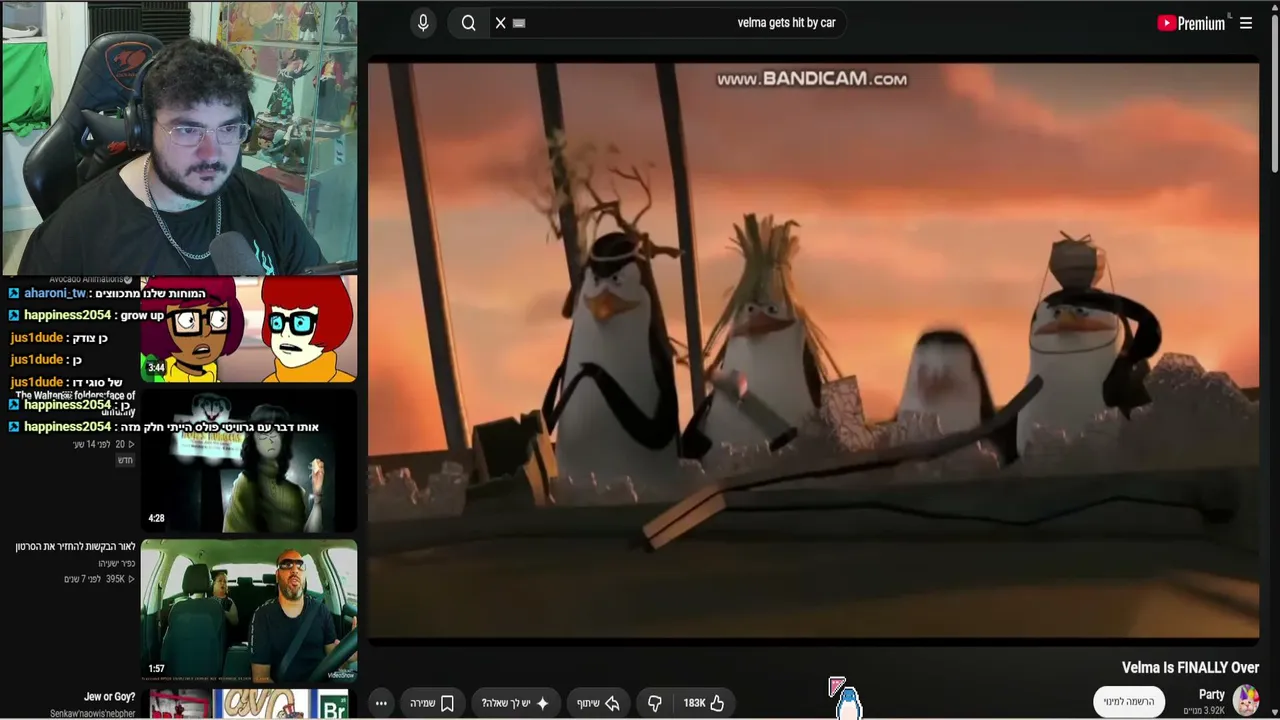This screenshot has height=720, width=1280.
Task: Open the "Jew or Goy?" video thumbnail
Action: (249, 704)
